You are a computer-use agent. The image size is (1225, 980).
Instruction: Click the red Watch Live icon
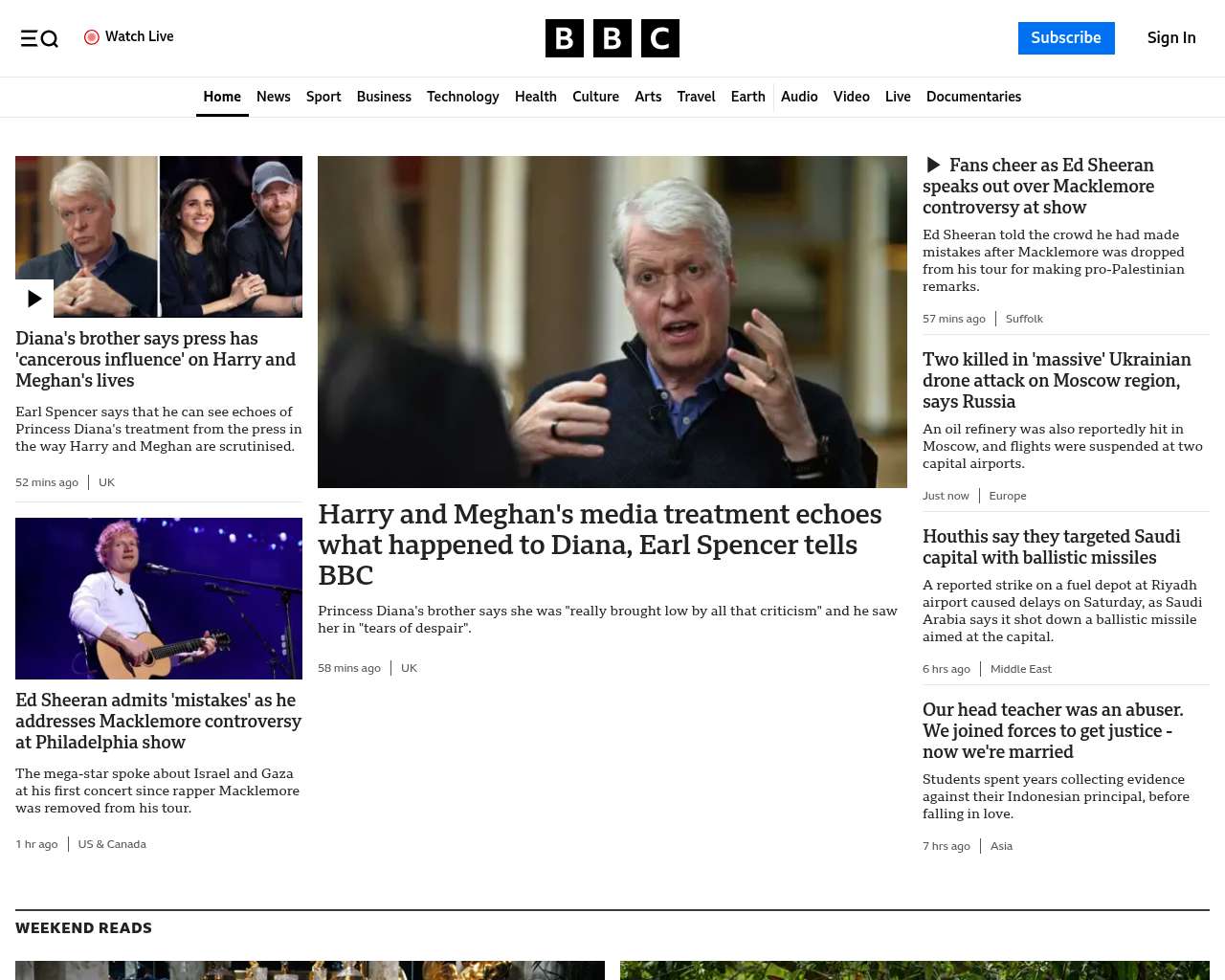click(92, 37)
